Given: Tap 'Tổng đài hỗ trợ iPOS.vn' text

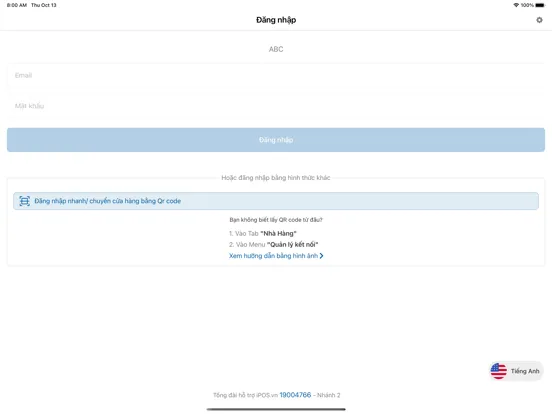Looking at the screenshot, I should 245,395.
